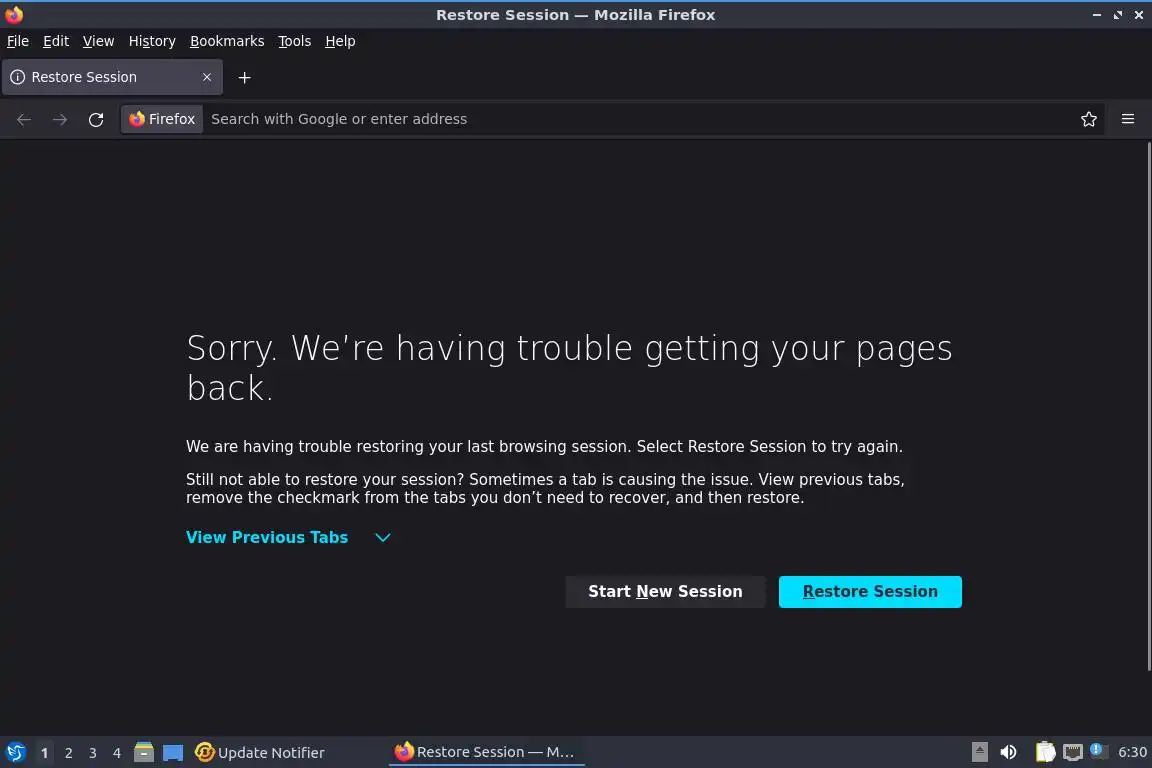Open the Help menu
The width and height of the screenshot is (1152, 768).
[x=340, y=41]
